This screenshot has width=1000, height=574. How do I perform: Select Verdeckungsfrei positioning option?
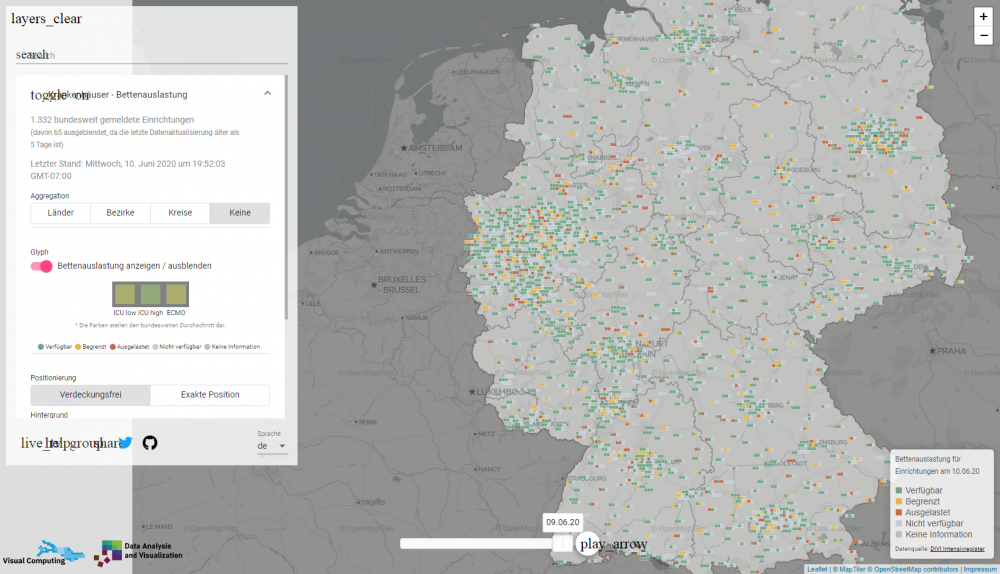pos(91,395)
